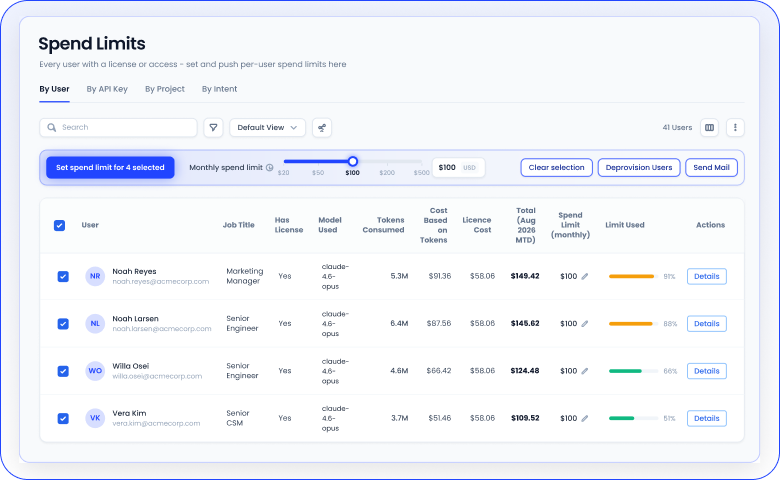Click the Job Title column header
The width and height of the screenshot is (780, 480).
click(239, 225)
